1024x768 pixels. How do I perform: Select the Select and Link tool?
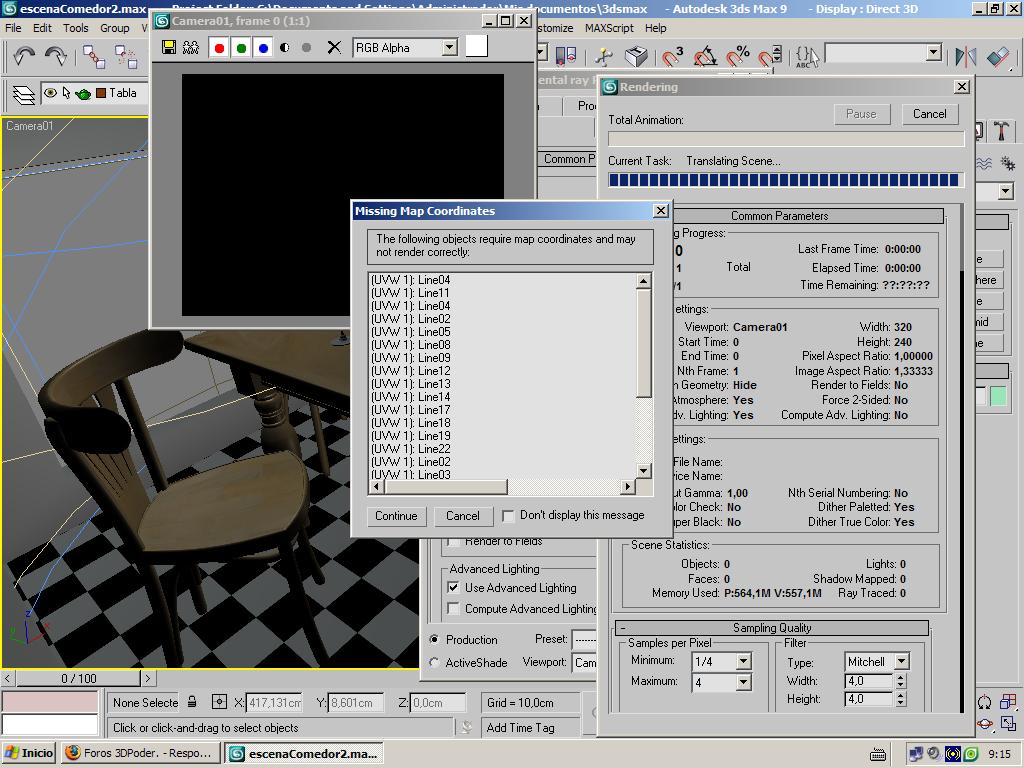pos(93,56)
